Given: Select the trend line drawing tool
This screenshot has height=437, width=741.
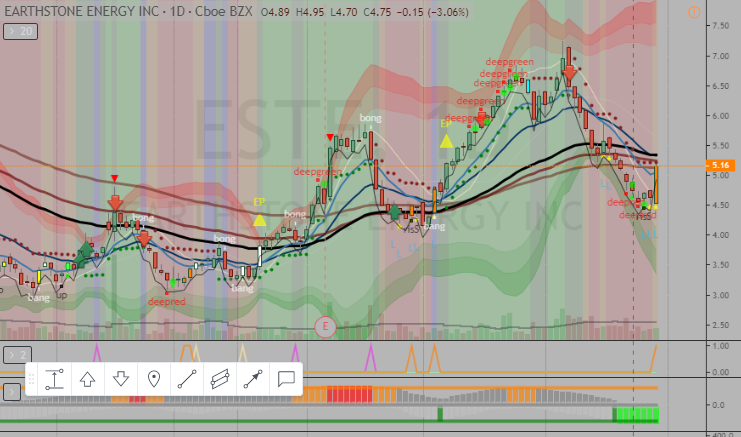Looking at the screenshot, I should coord(187,379).
